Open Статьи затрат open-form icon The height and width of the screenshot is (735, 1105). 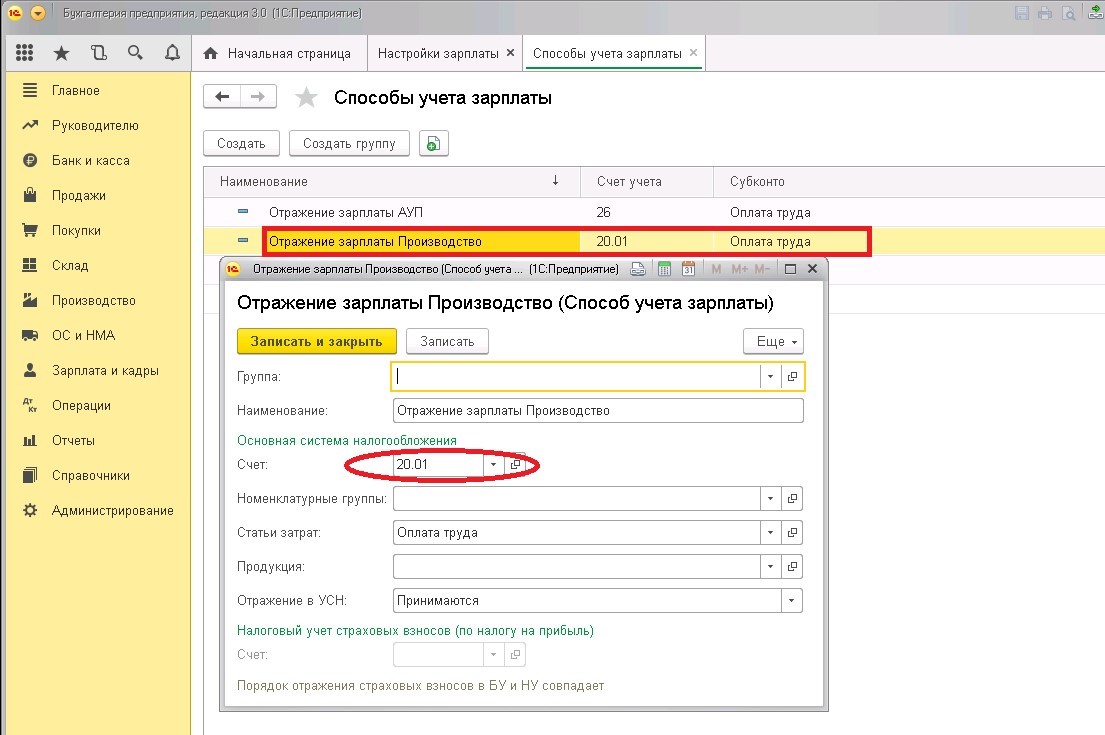click(792, 532)
